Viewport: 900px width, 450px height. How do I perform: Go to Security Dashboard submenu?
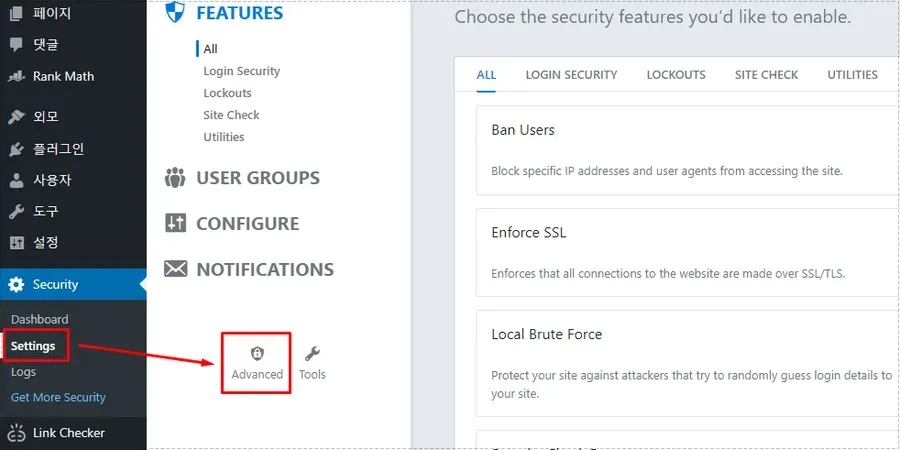click(40, 320)
